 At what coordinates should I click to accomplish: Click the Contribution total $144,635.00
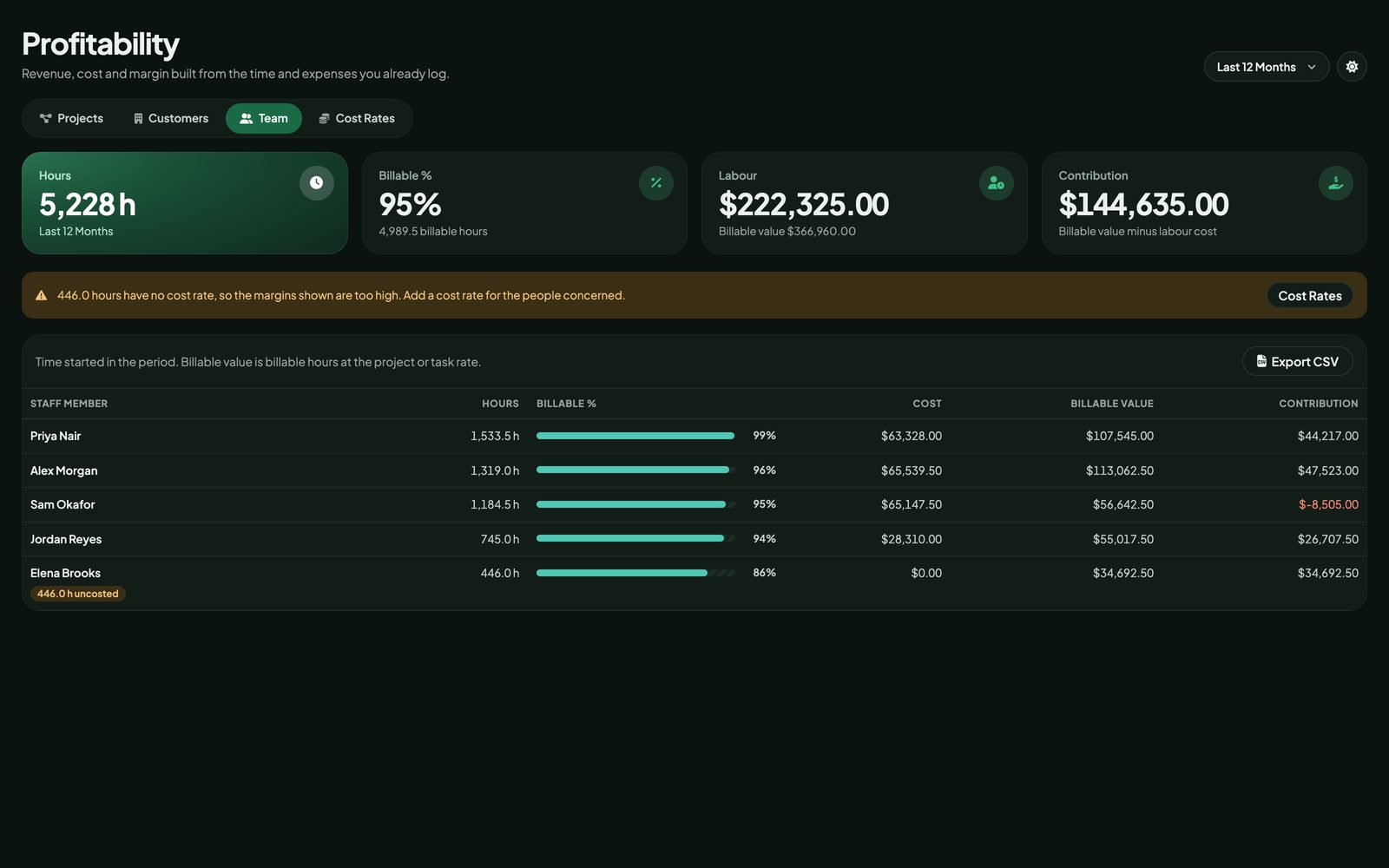click(1143, 205)
